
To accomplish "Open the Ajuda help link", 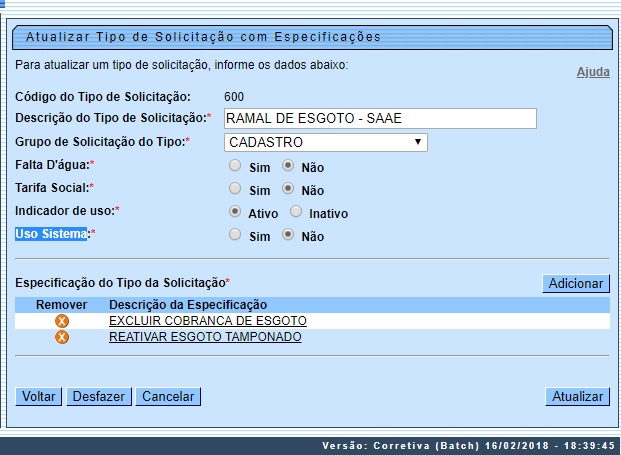I will coord(593,73).
